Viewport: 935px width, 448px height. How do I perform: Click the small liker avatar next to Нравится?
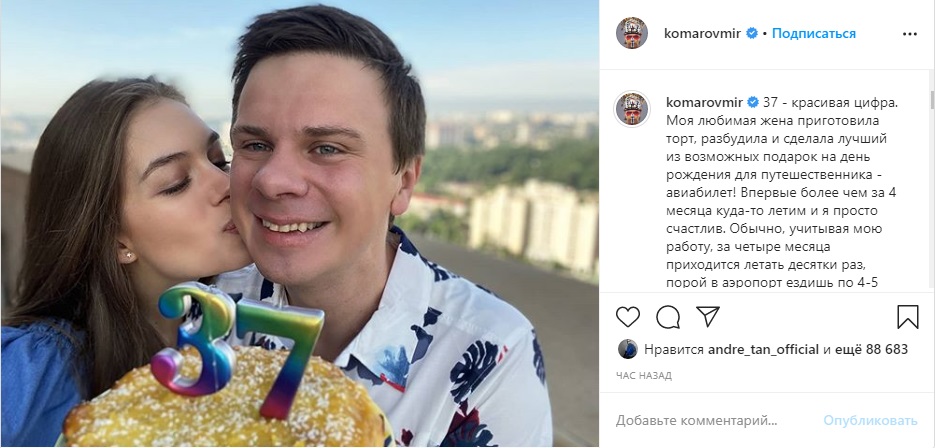point(627,349)
